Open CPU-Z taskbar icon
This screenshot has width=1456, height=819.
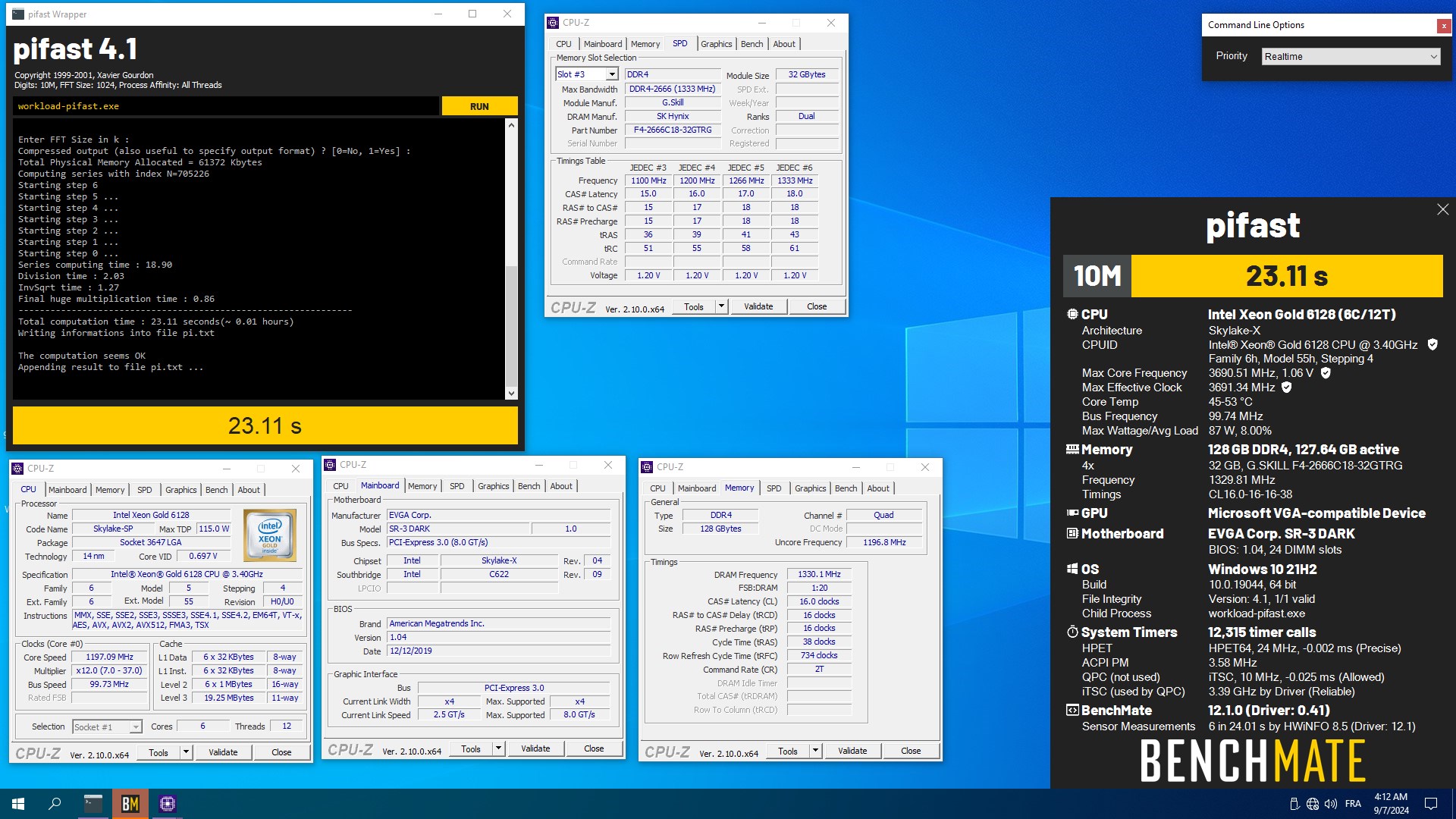pos(168,804)
